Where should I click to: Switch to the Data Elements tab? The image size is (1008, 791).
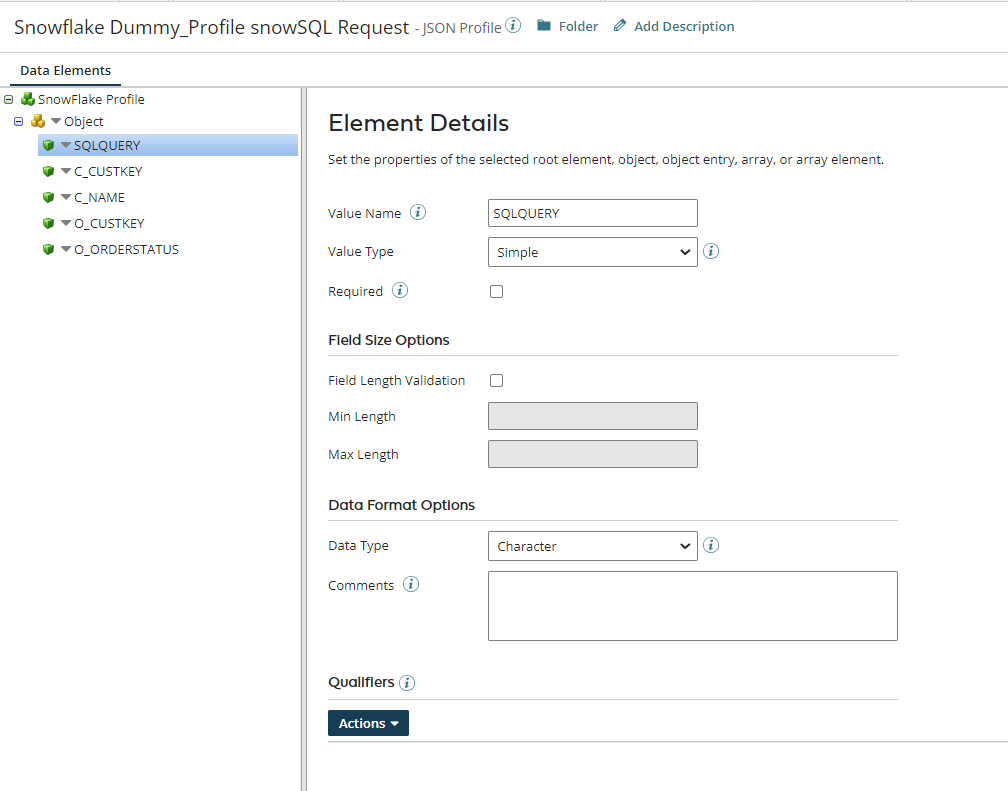pos(65,70)
